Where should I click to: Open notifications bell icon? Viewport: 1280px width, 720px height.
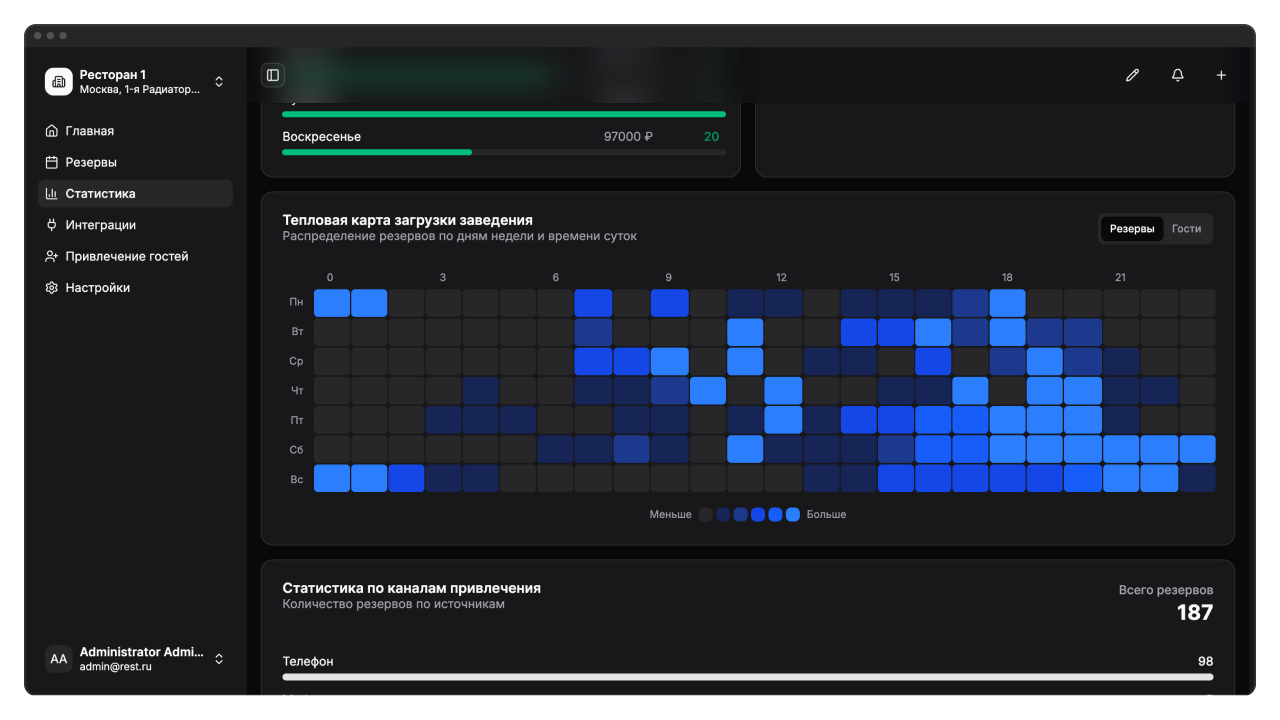(1177, 75)
